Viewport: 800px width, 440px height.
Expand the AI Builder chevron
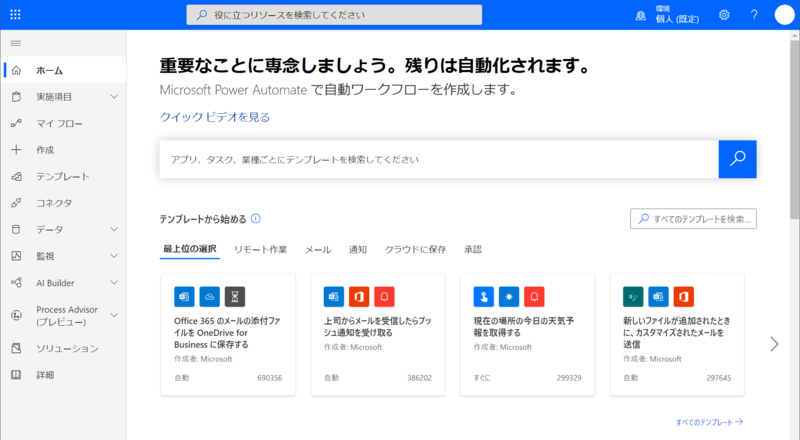tap(114, 282)
